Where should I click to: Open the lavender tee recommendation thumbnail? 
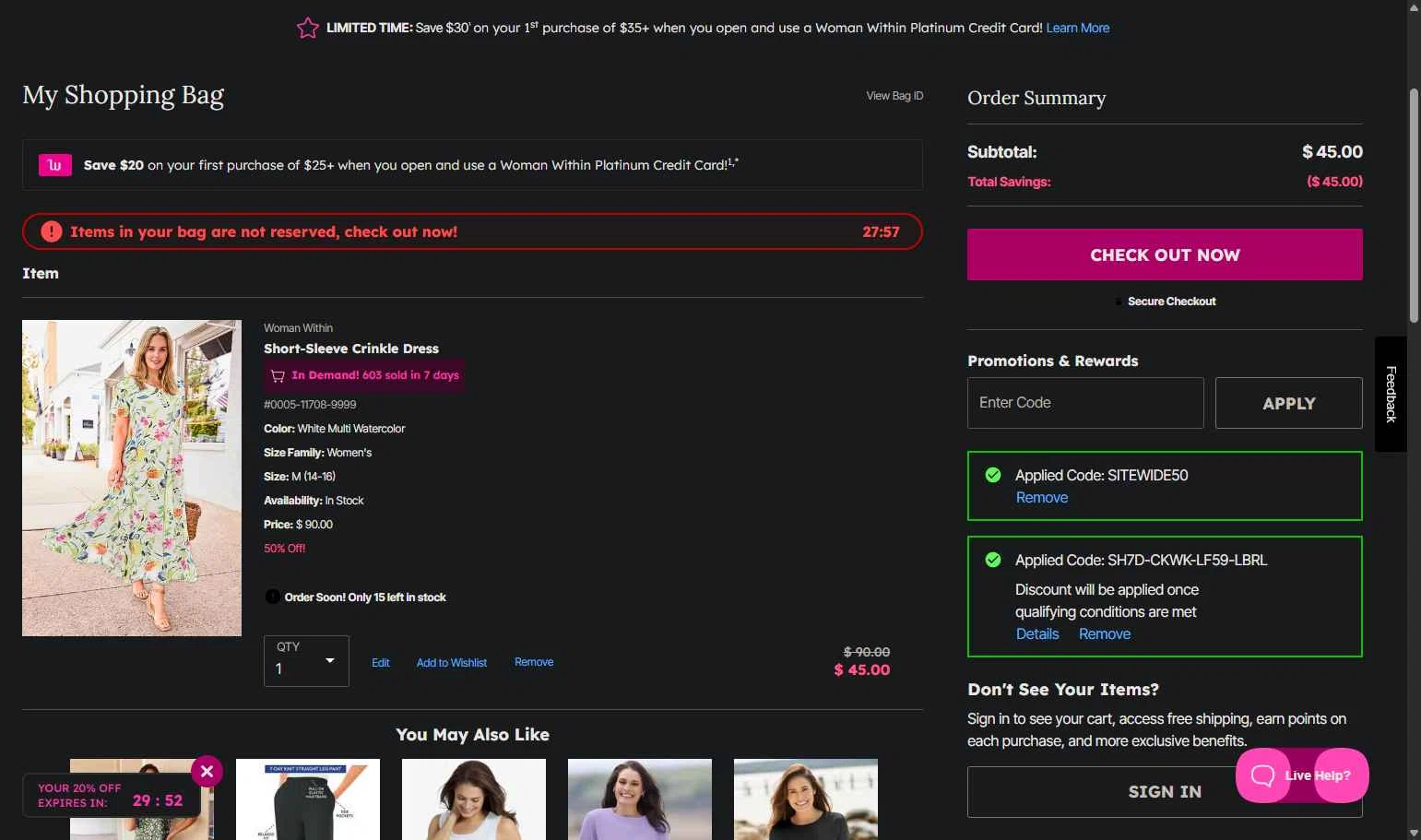[x=640, y=799]
